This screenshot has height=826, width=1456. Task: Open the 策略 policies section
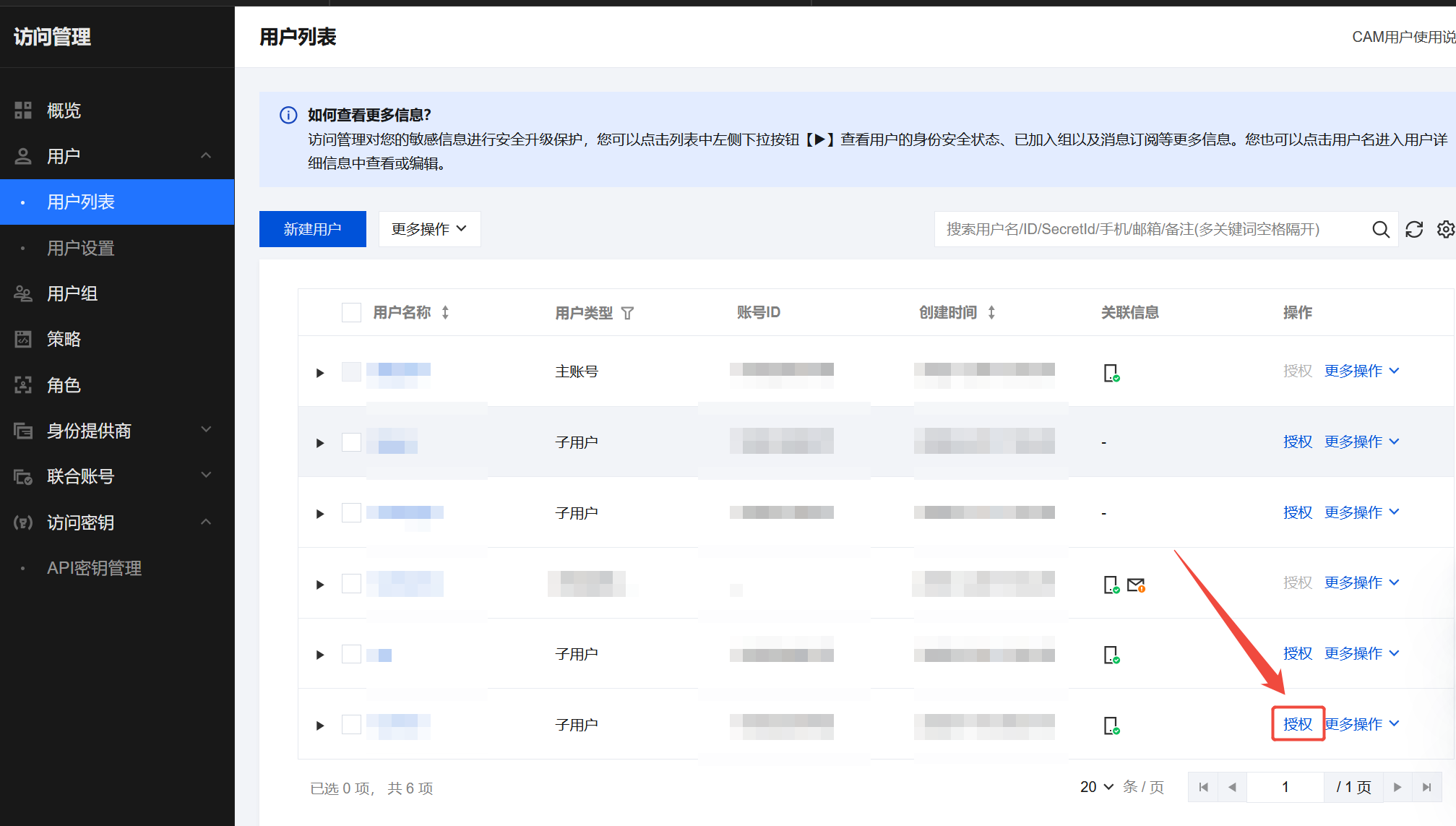click(x=63, y=339)
